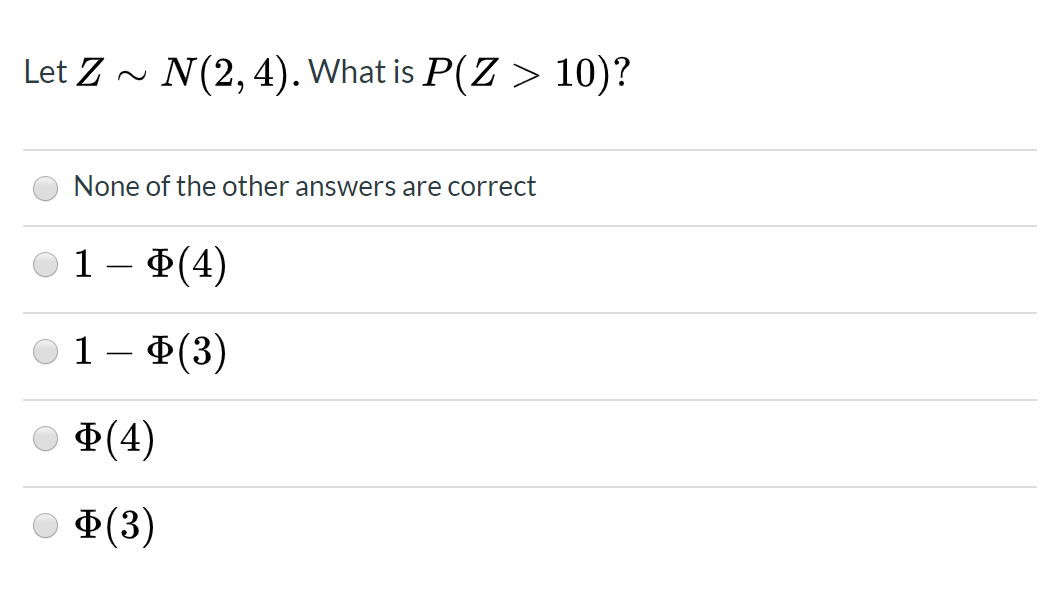Choose the last answer choice
The image size is (1053, 607).
[x=45, y=524]
